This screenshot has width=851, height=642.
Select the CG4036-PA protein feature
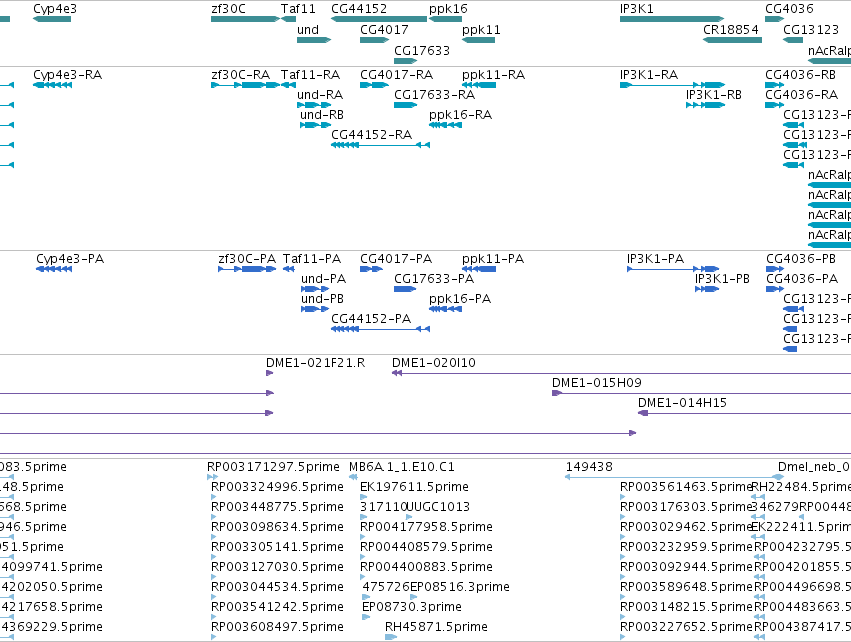(775, 289)
